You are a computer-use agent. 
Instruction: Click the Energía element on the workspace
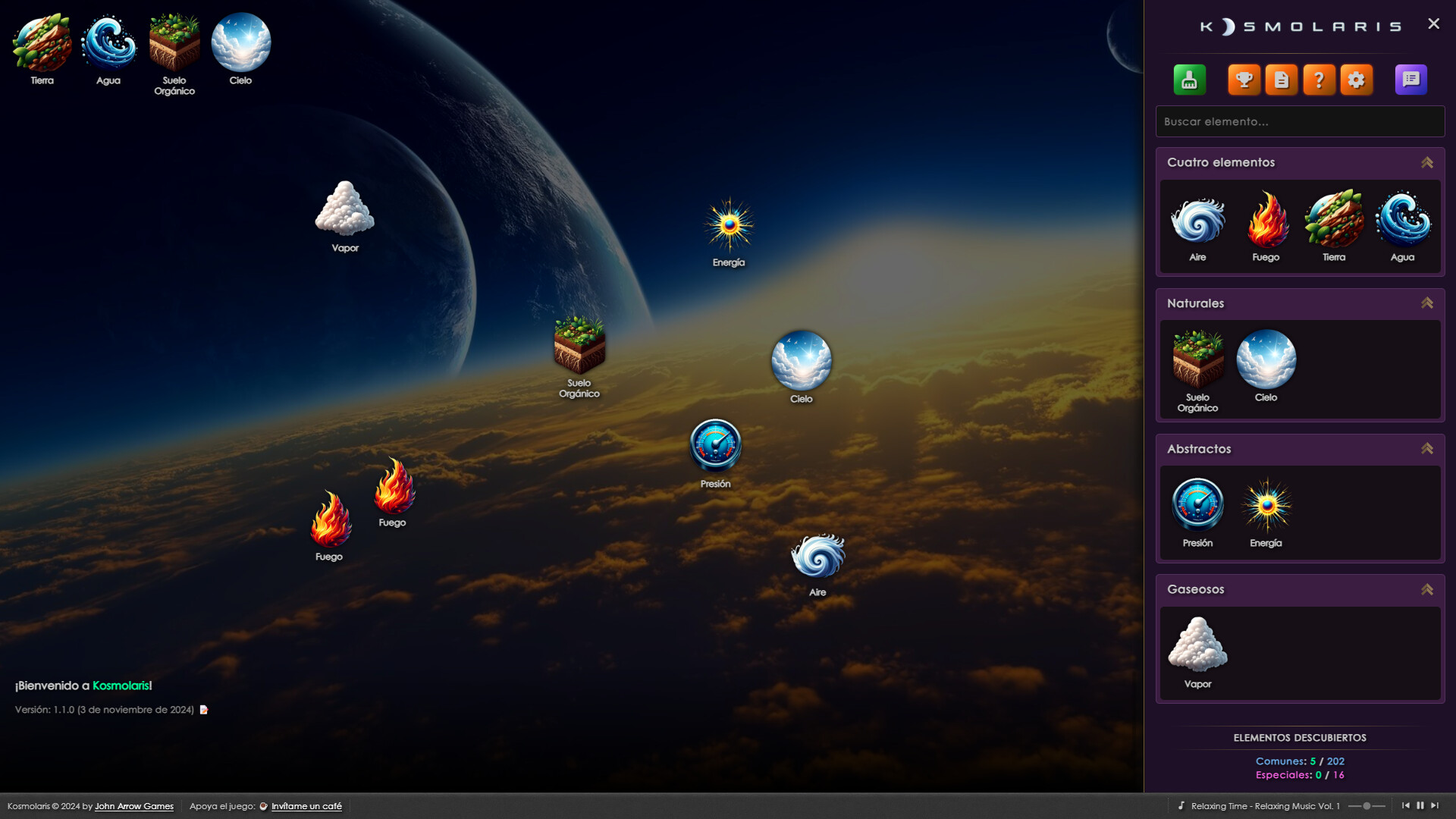coord(729,225)
